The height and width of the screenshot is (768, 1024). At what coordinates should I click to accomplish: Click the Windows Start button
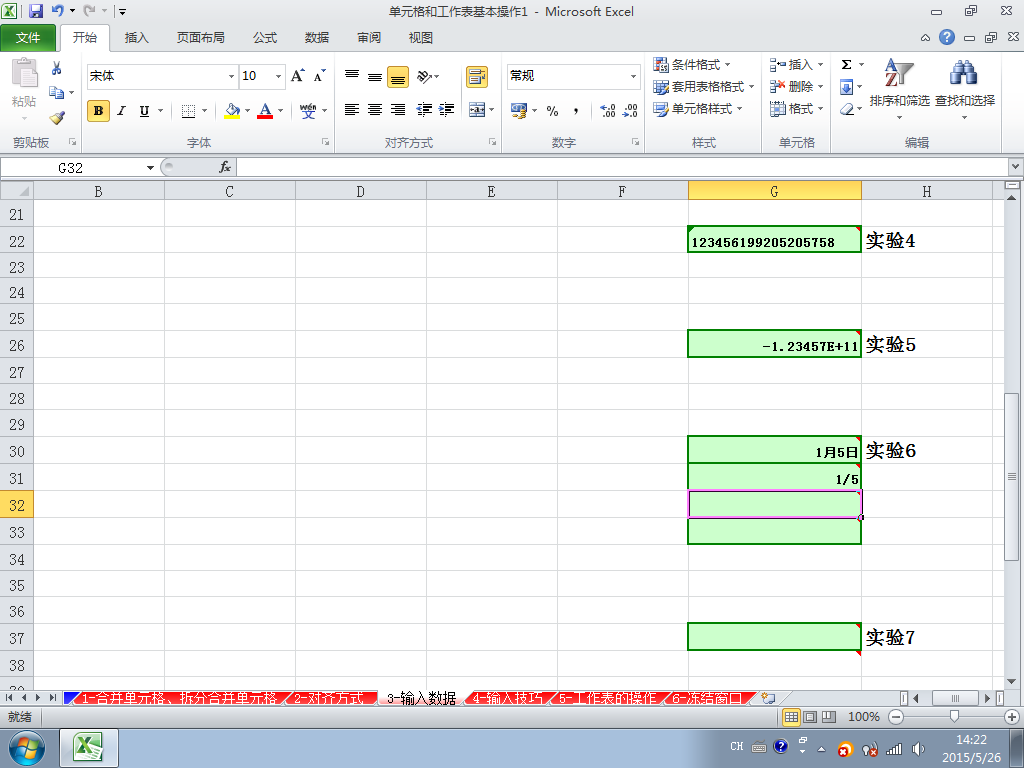point(27,748)
